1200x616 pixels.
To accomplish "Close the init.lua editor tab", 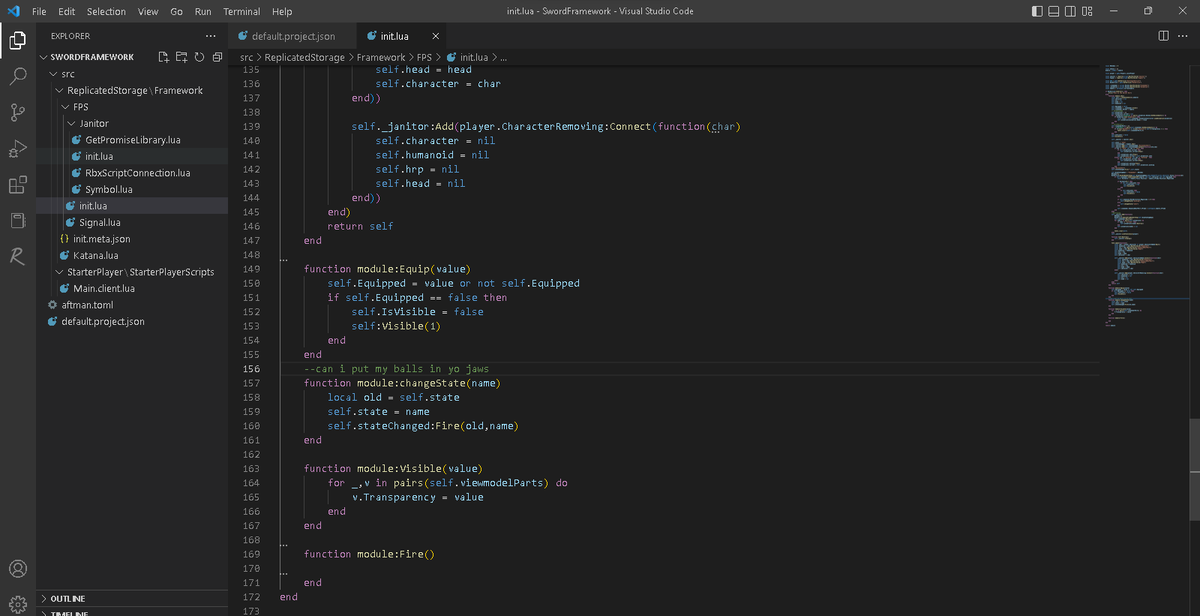I will pyautogui.click(x=435, y=36).
